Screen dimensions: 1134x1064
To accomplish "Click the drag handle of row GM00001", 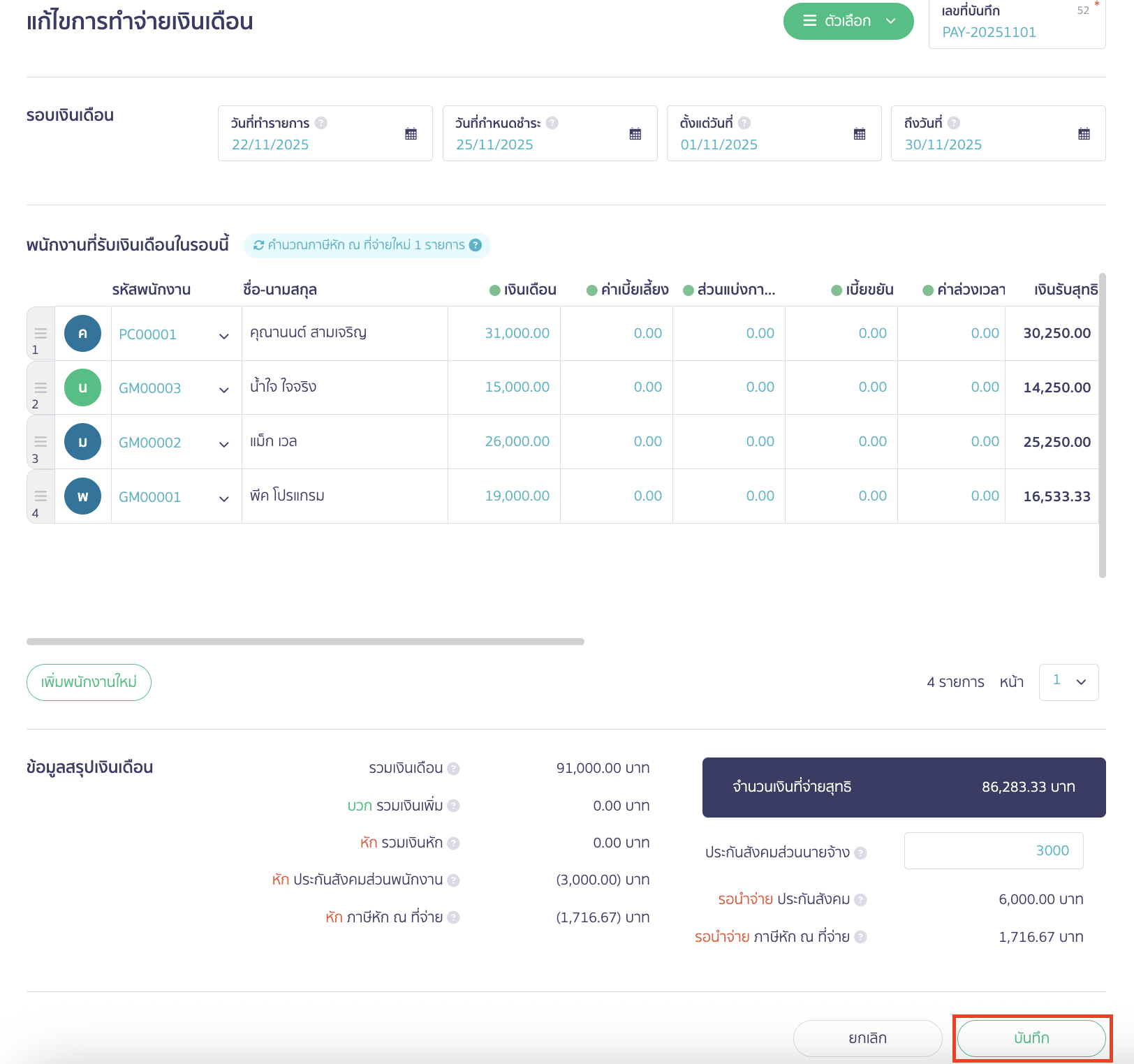I will tap(39, 496).
